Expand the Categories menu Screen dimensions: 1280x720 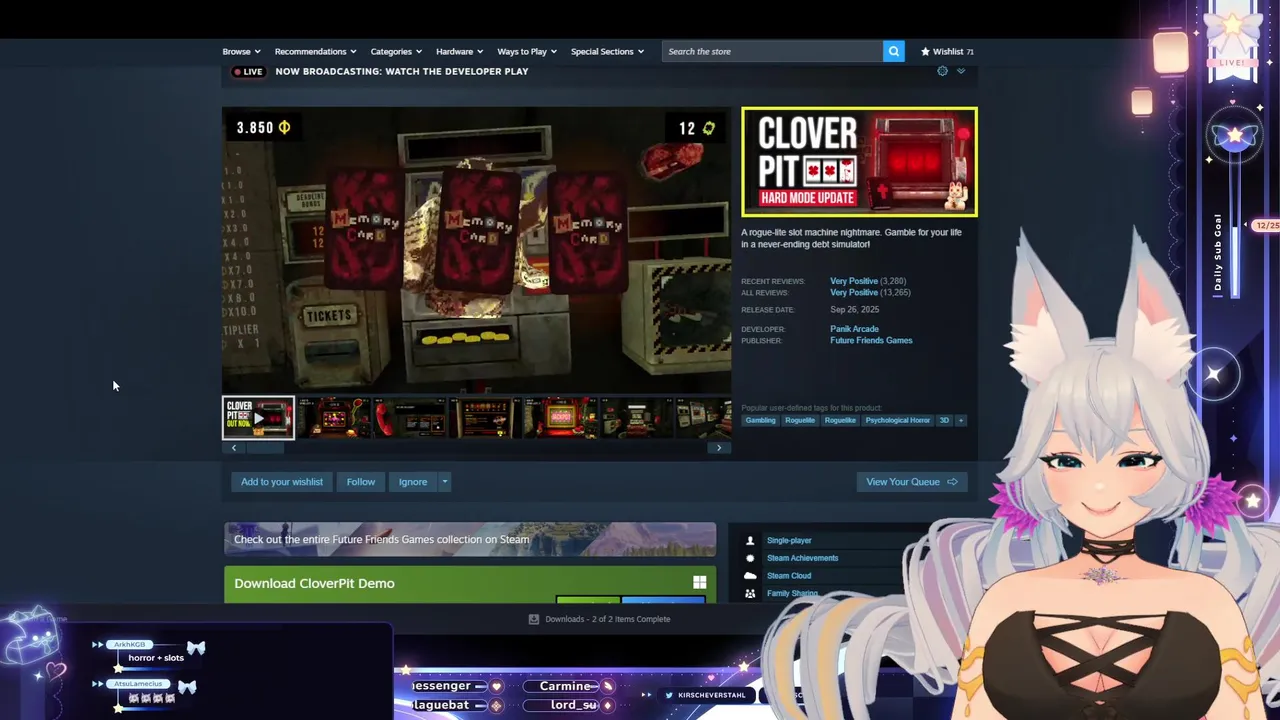[x=396, y=51]
